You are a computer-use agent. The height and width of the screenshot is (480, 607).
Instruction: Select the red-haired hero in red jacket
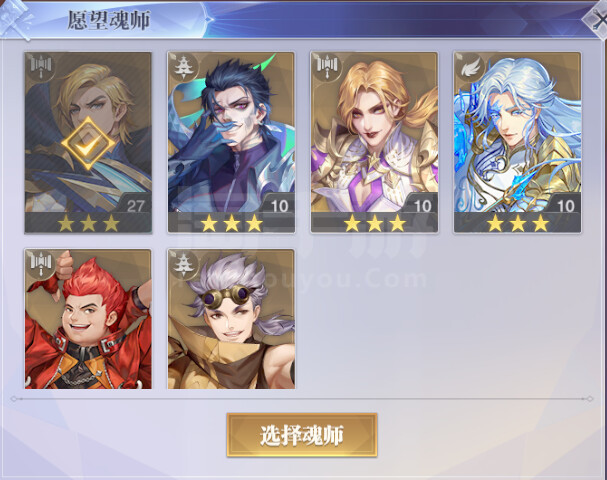pyautogui.click(x=88, y=319)
